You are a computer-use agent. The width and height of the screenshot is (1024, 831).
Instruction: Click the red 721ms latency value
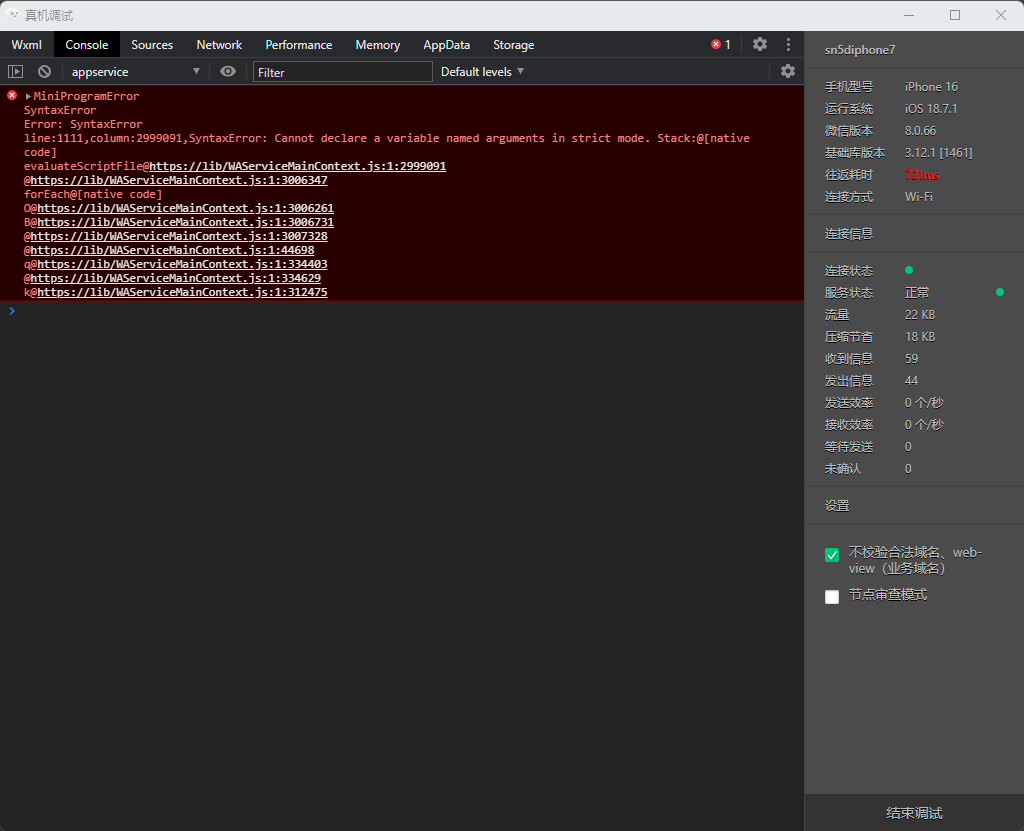pos(921,175)
